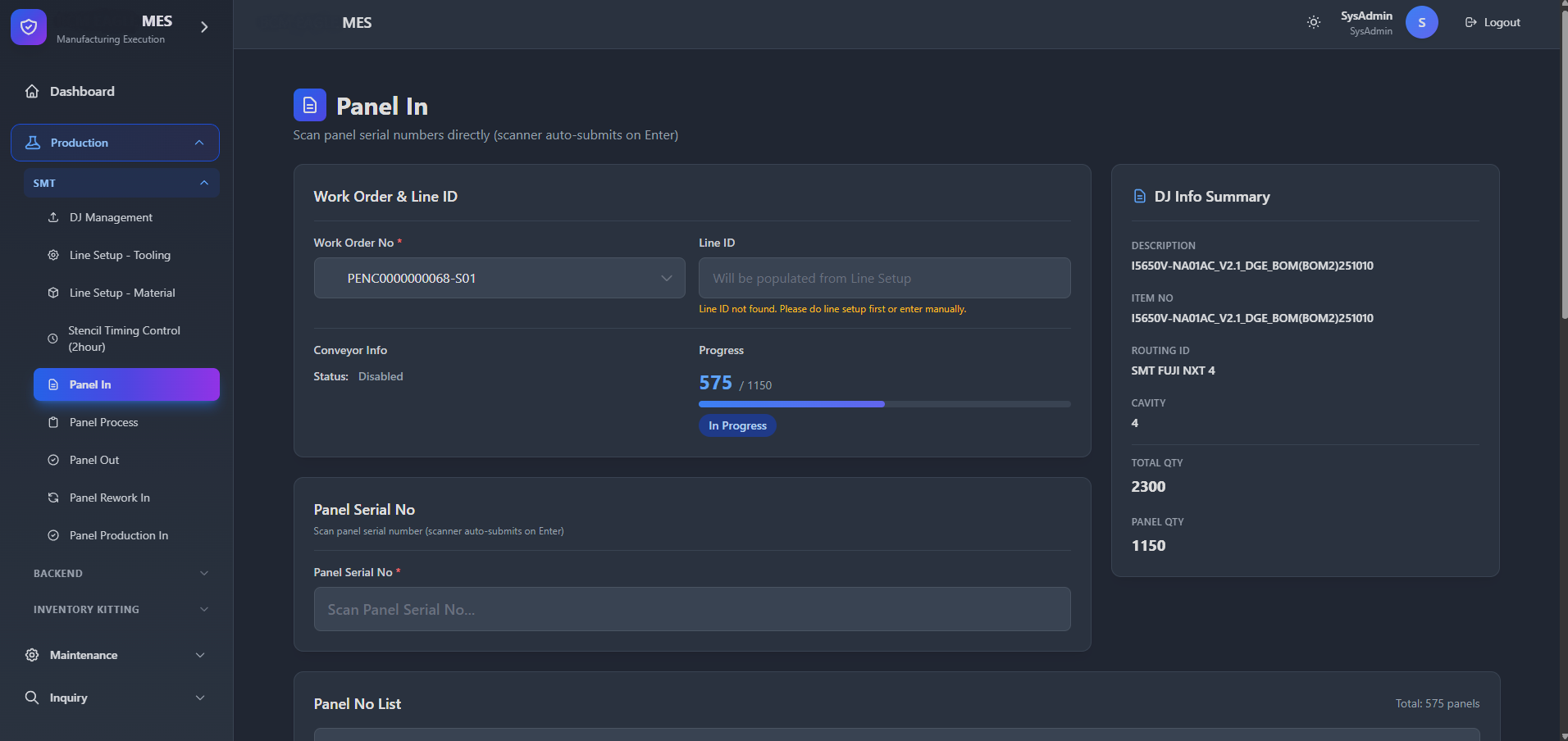Click the SysAdmin username text
Screen dimensions: 1568x741
click(1366, 16)
